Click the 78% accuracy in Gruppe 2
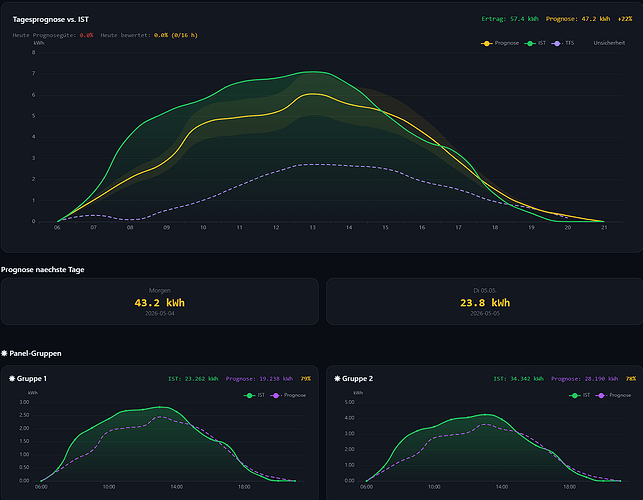This screenshot has width=643, height=500. [631, 379]
